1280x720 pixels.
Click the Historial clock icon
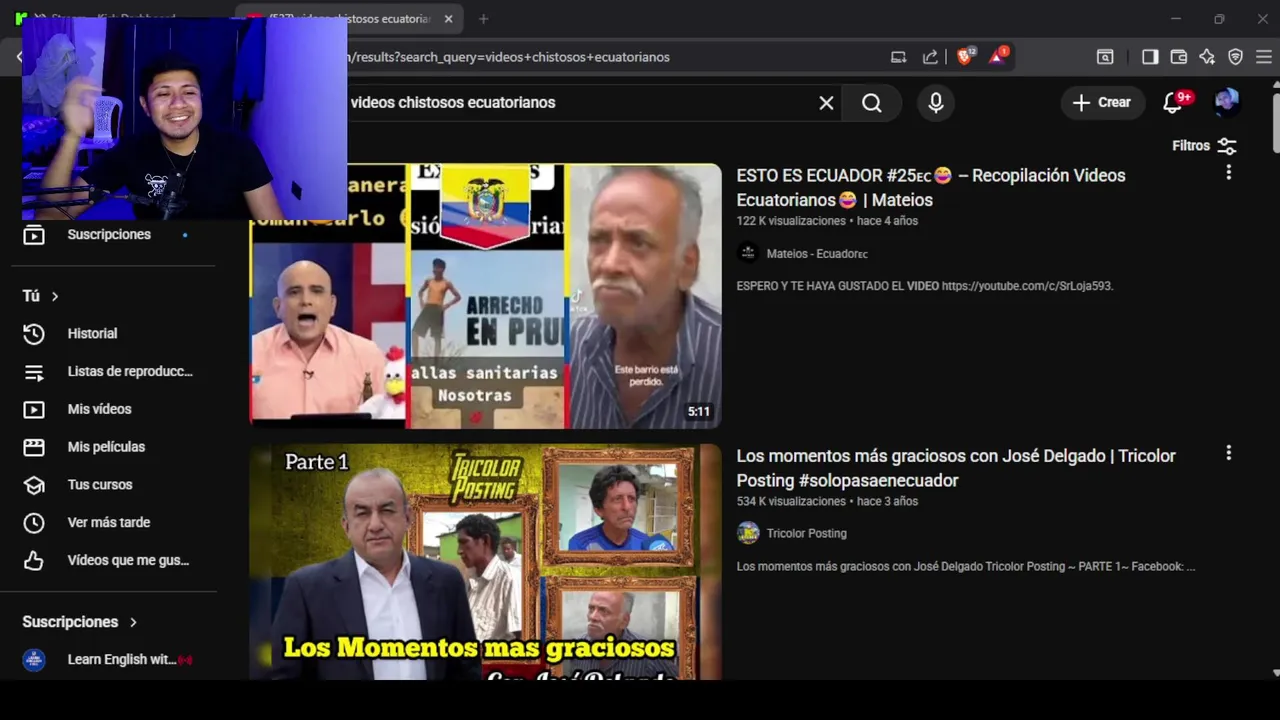click(34, 334)
